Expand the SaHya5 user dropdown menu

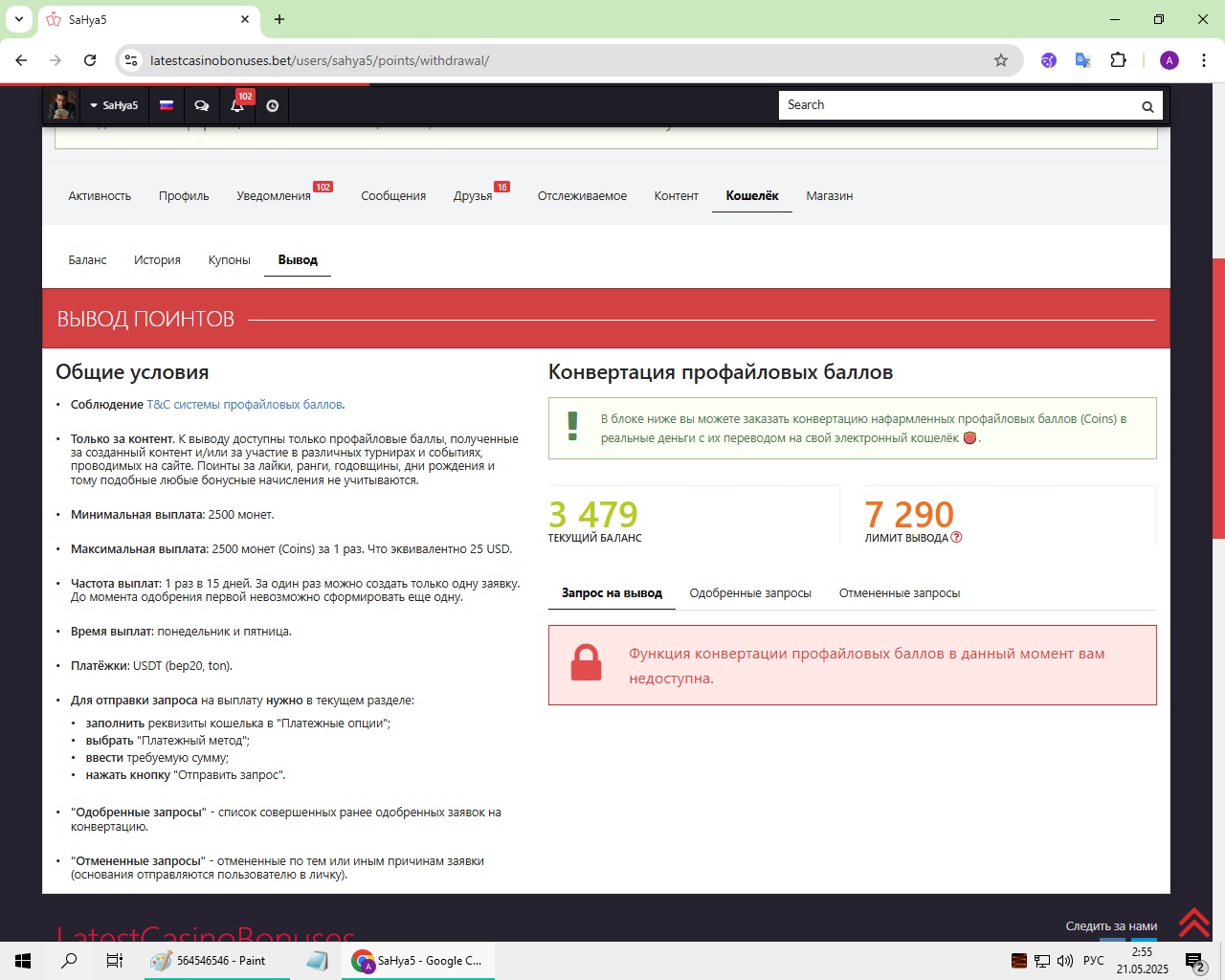pyautogui.click(x=114, y=105)
